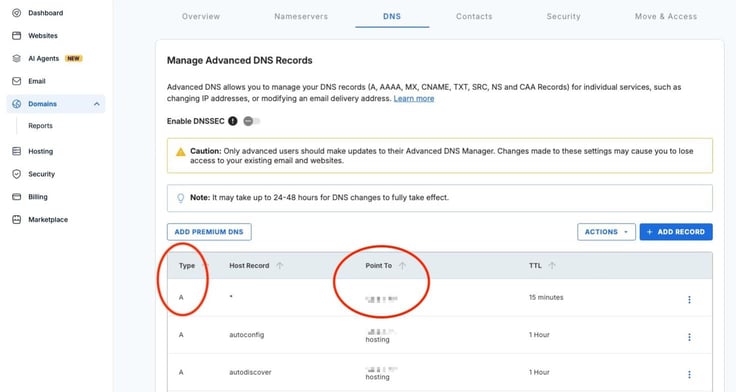
Task: Open the Actions dropdown
Action: click(606, 232)
